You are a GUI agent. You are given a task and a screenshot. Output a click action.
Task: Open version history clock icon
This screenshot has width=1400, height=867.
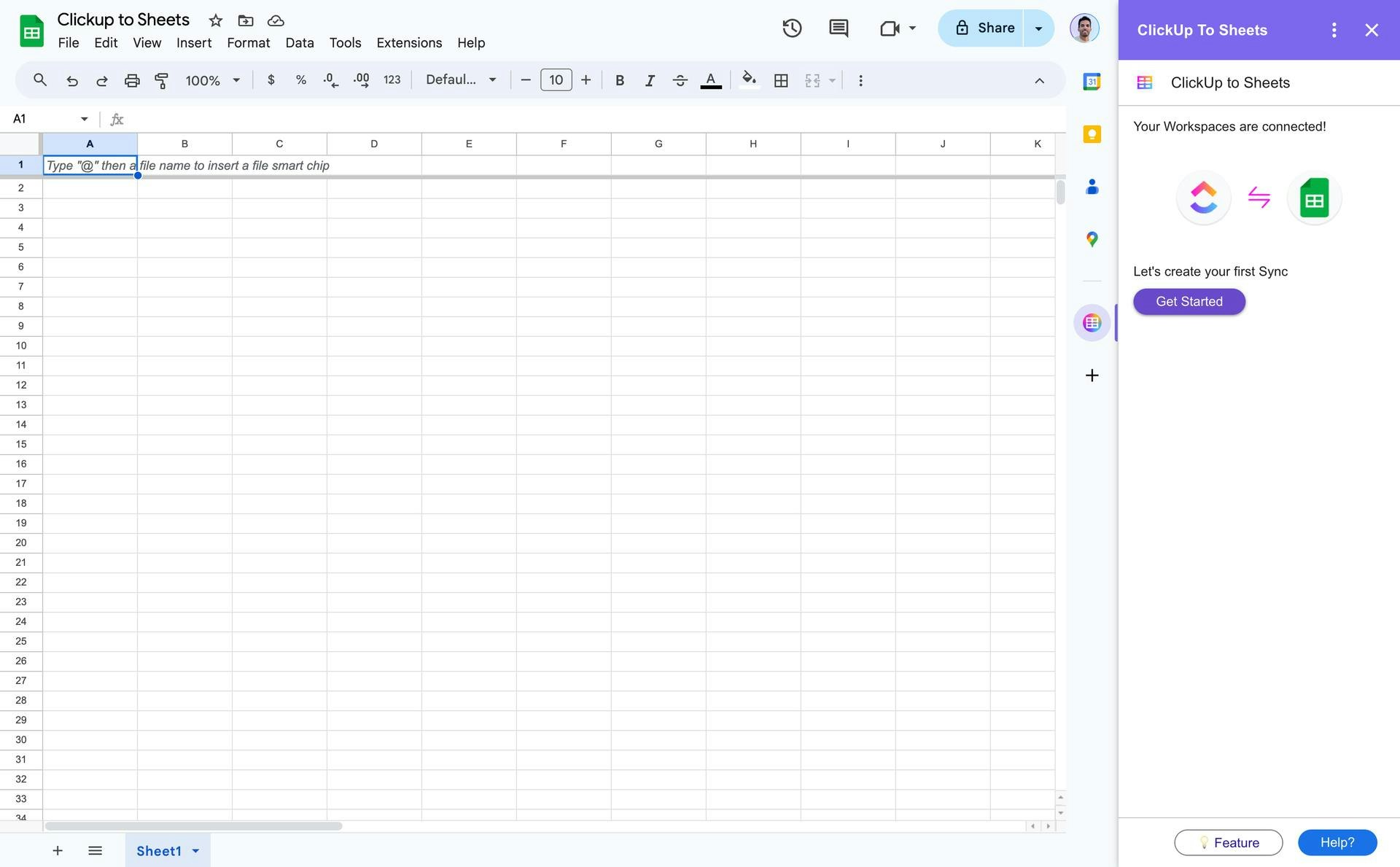[792, 28]
